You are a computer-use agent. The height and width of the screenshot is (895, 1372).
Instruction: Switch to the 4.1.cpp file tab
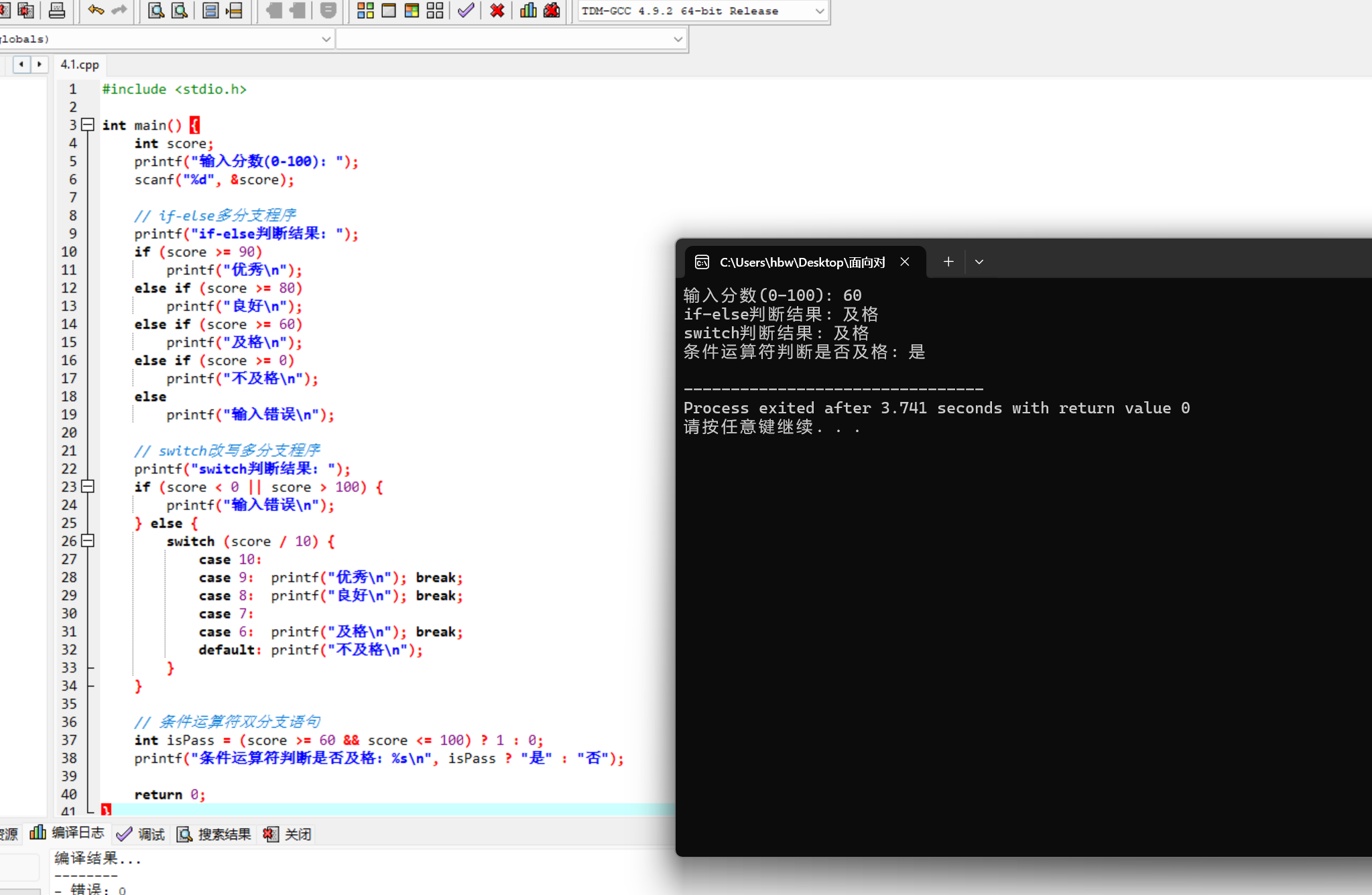[80, 64]
